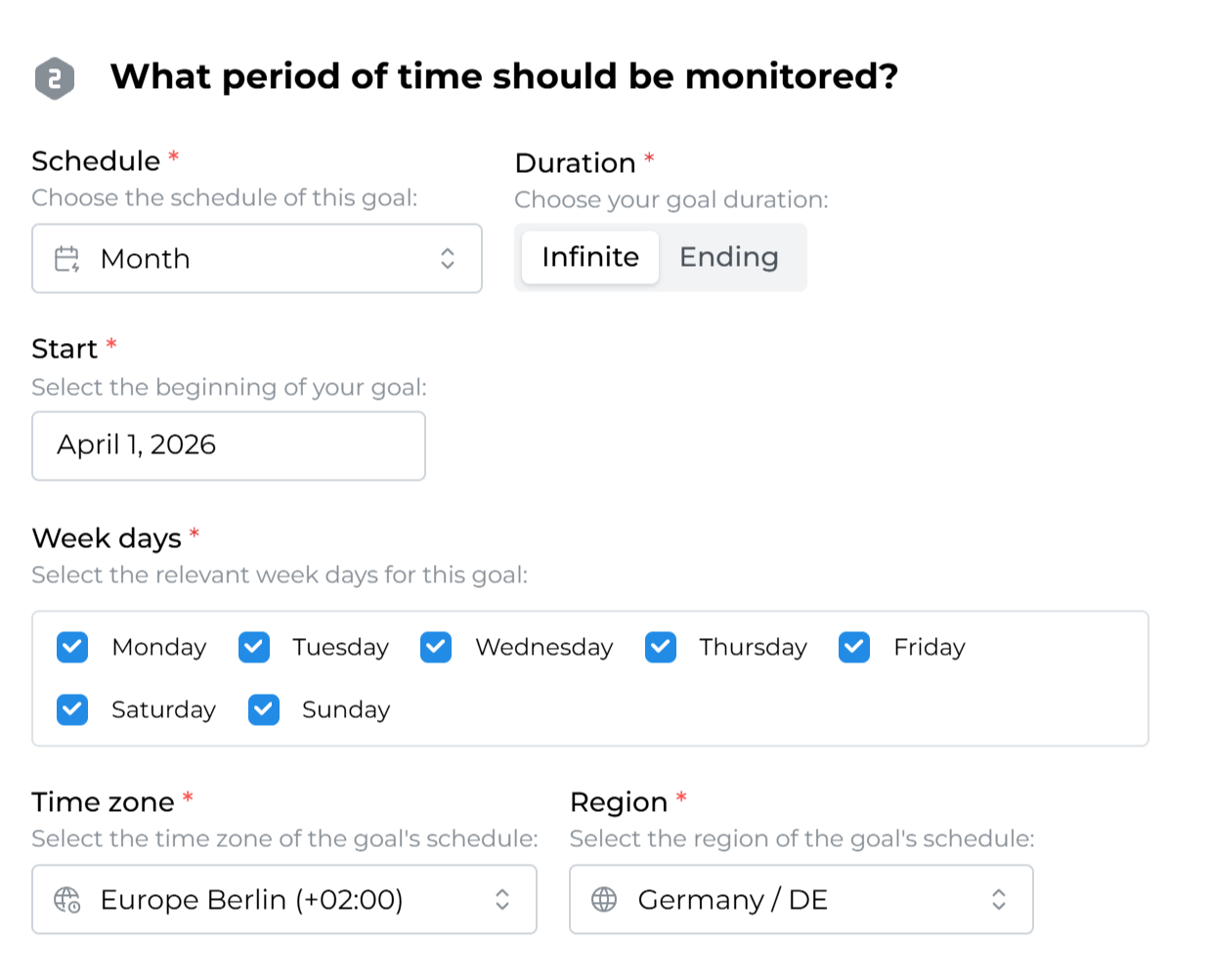
Task: Click the step 2 hexagon badge icon
Action: pyautogui.click(x=55, y=78)
